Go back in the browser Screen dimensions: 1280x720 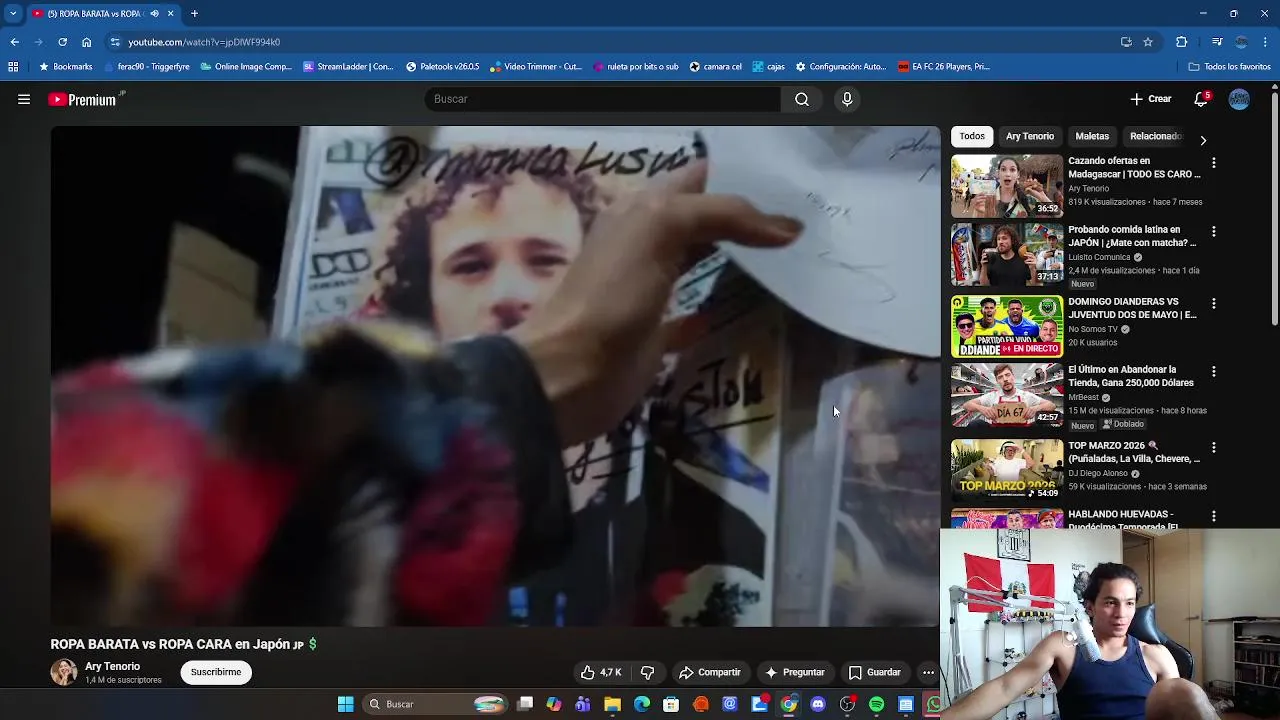coord(14,42)
